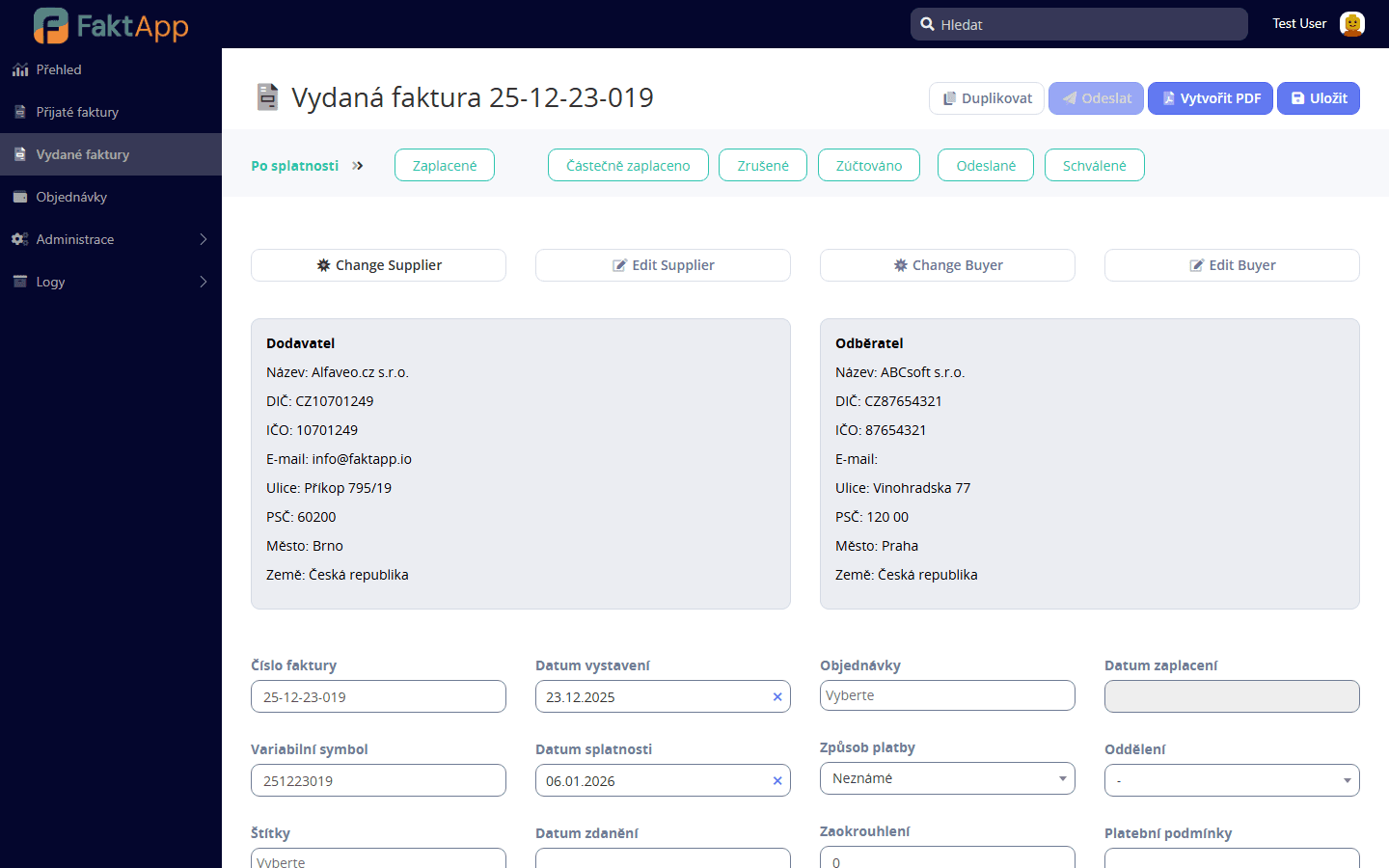Open the Štítky select field
Screen dimensions: 1389x868
pyautogui.click(x=378, y=860)
